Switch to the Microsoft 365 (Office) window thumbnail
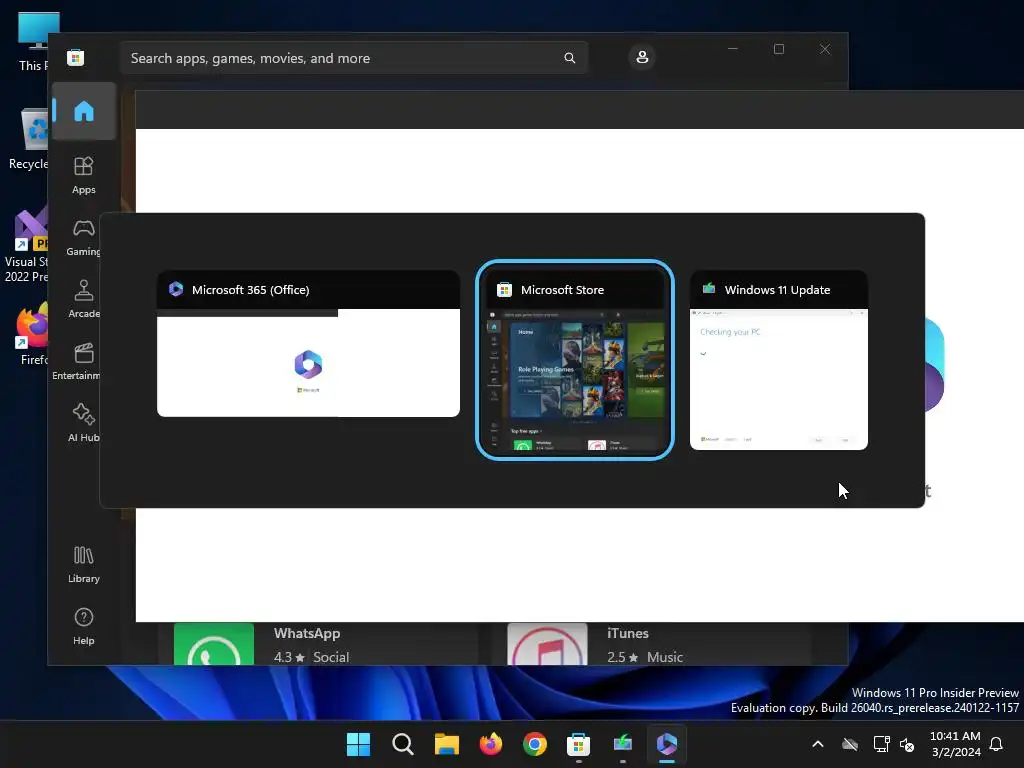Screen dimensions: 1024x768 click(x=308, y=344)
